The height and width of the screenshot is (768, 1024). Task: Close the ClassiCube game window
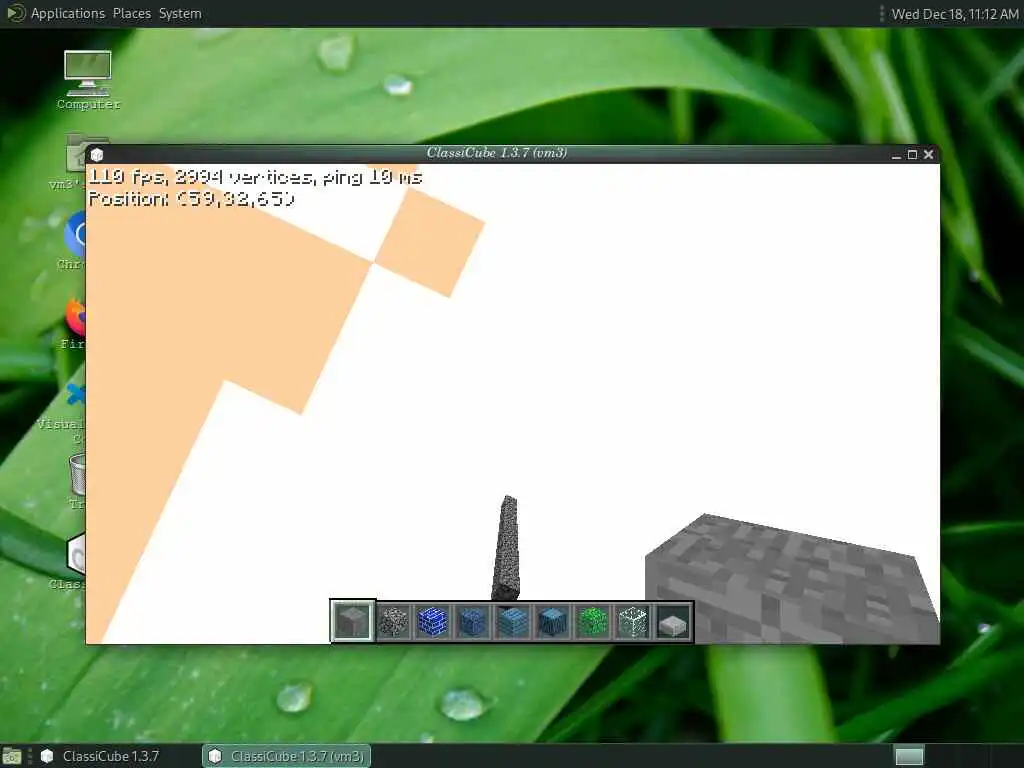(x=929, y=155)
